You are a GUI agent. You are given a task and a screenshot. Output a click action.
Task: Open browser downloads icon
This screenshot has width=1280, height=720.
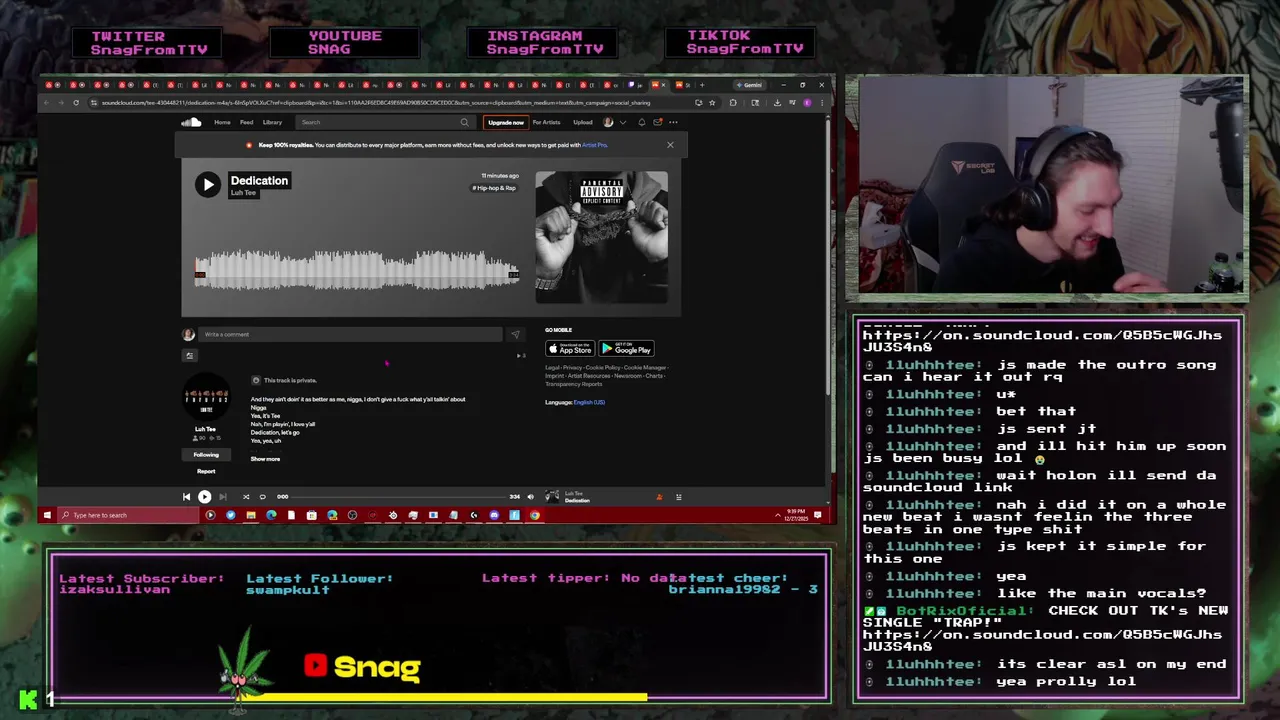pyautogui.click(x=777, y=103)
